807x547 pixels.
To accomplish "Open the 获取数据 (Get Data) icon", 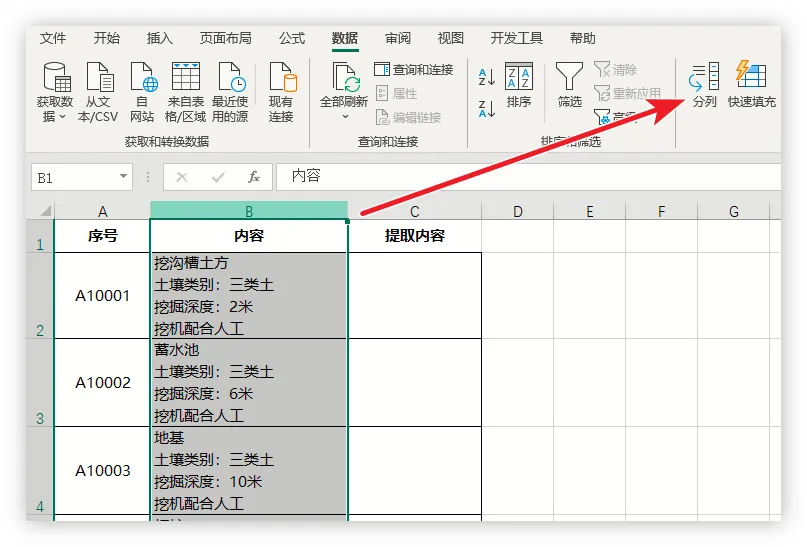I will [x=55, y=77].
